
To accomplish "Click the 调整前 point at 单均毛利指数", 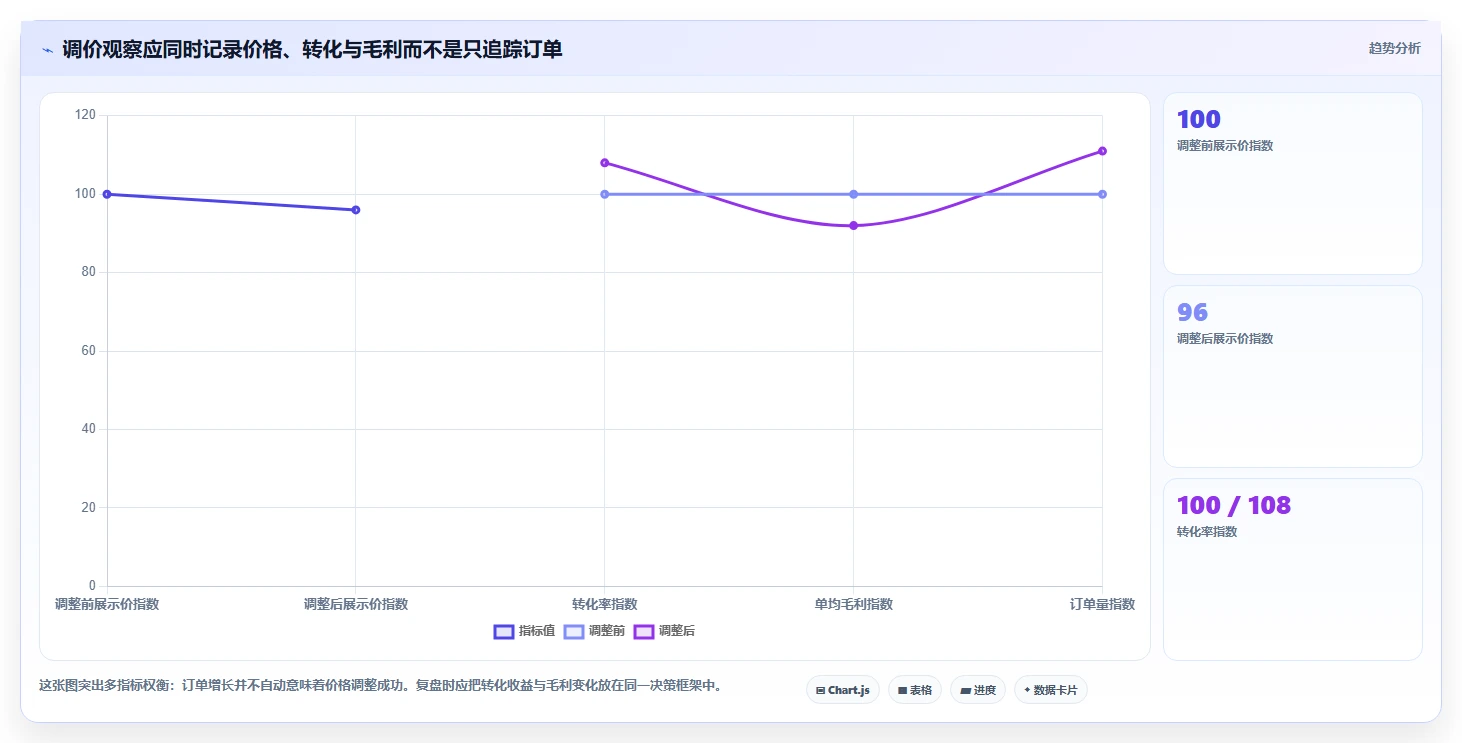I will click(x=853, y=194).
